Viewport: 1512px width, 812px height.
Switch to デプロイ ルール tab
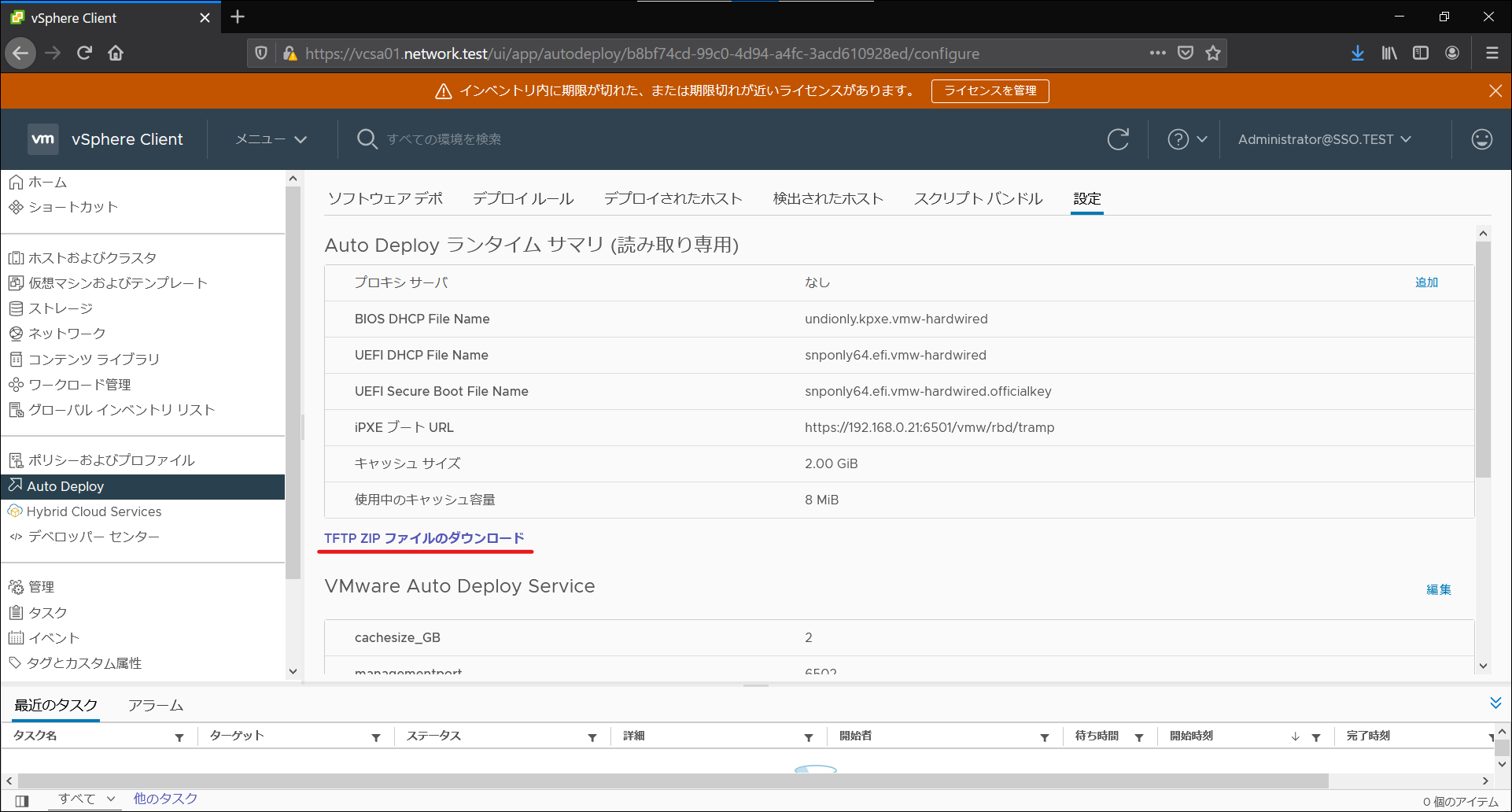pyautogui.click(x=523, y=198)
